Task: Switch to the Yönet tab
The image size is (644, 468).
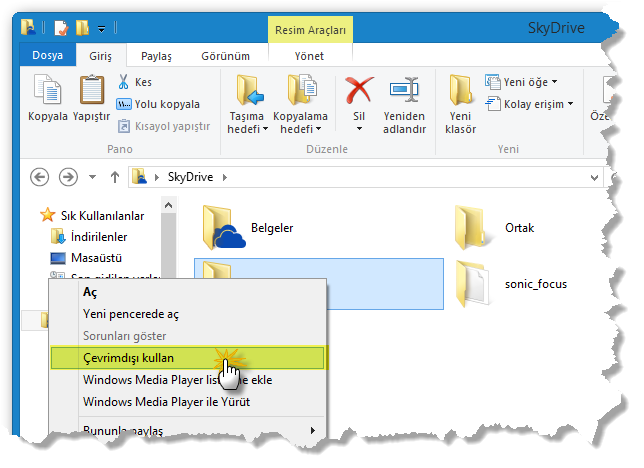Action: [309, 56]
